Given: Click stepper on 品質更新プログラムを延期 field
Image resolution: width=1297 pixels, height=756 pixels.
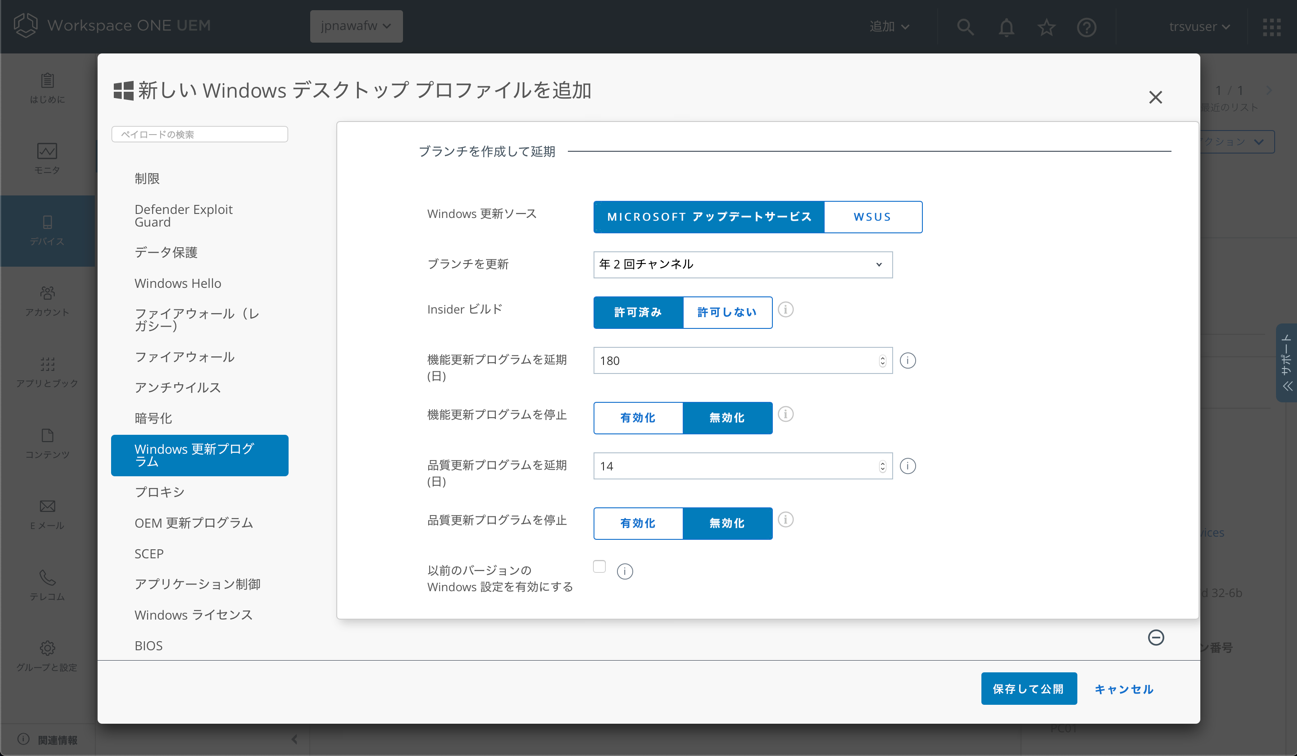Looking at the screenshot, I should click(882, 466).
